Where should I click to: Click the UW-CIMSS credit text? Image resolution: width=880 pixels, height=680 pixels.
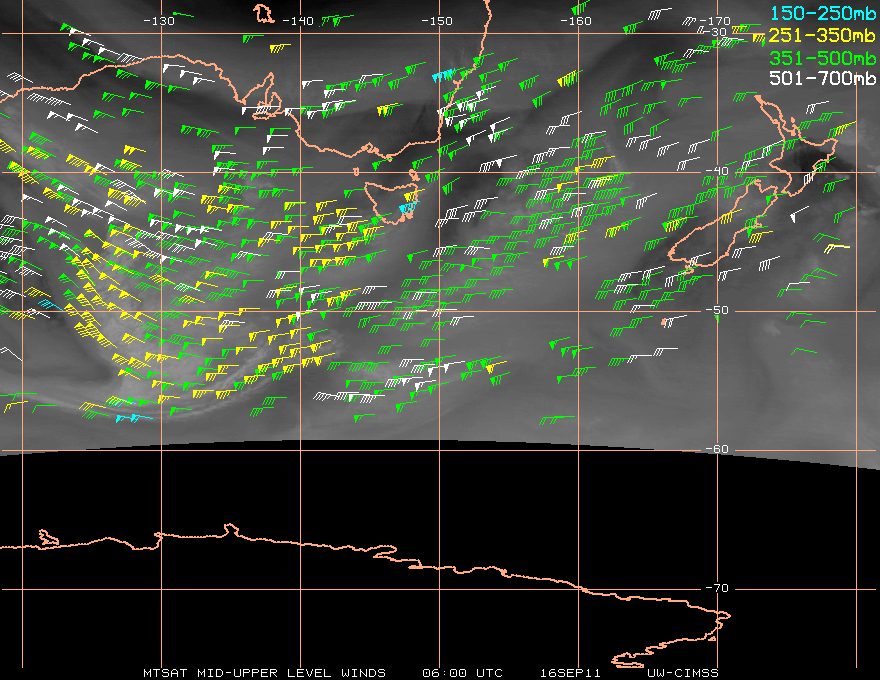click(x=682, y=673)
